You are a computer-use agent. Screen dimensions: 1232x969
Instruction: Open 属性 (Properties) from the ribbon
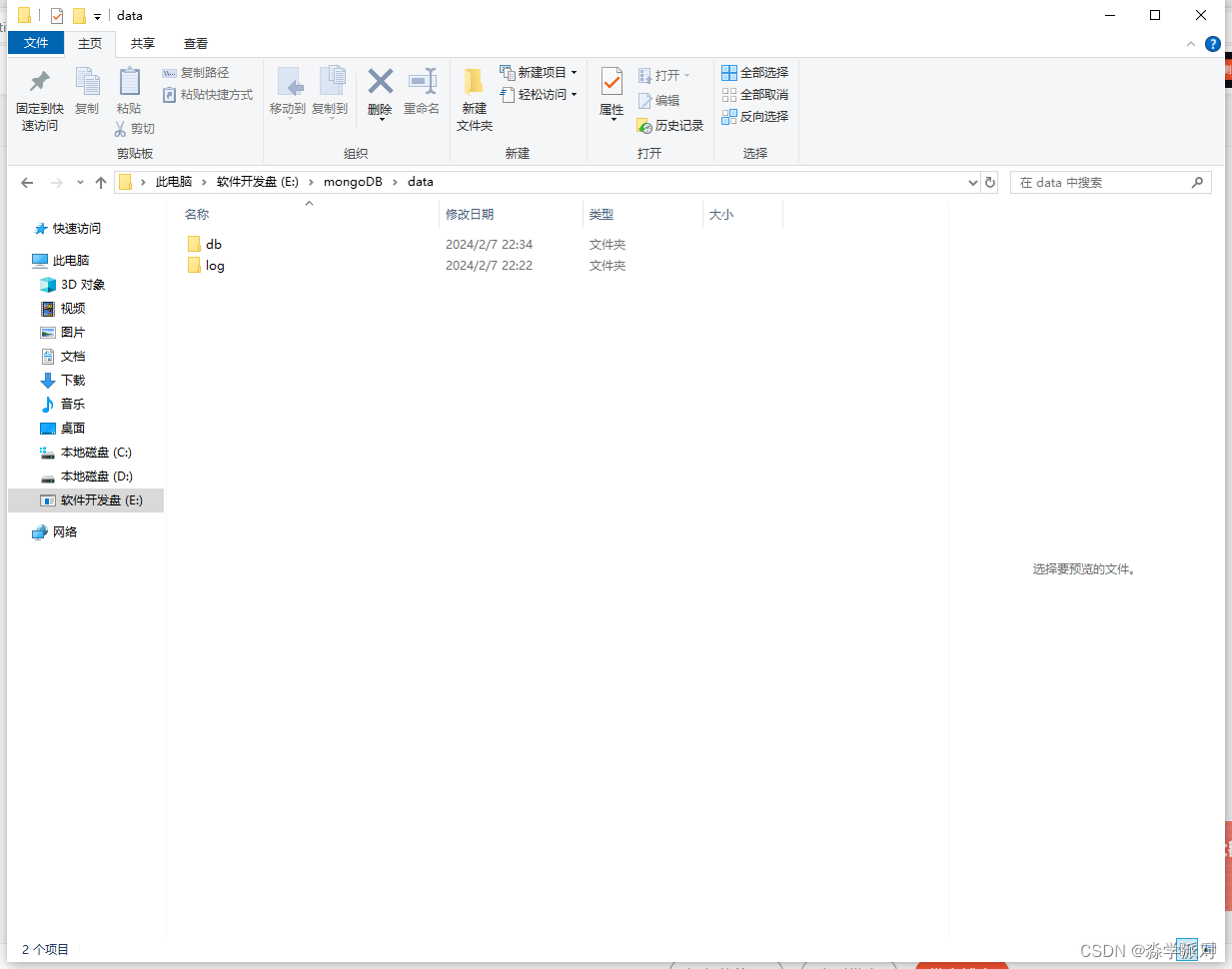click(x=611, y=88)
